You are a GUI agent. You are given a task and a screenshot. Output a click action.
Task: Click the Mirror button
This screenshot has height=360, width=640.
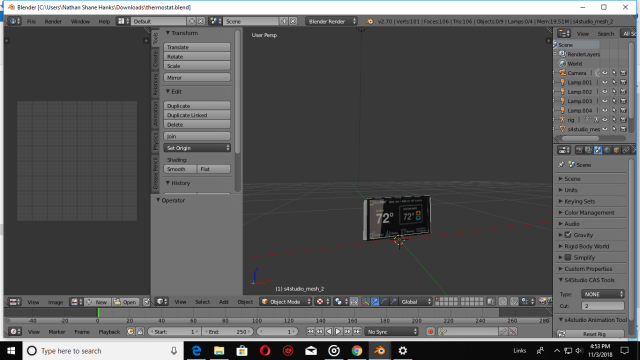click(x=197, y=78)
